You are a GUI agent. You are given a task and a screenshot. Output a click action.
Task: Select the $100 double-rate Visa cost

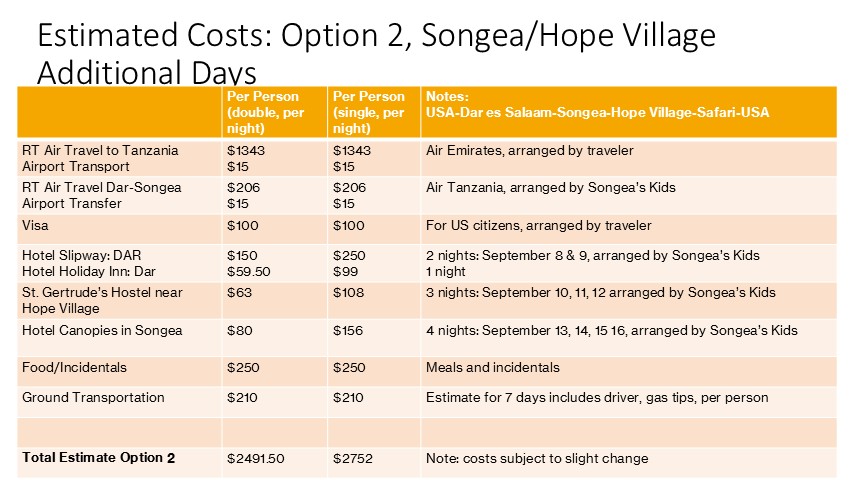point(243,226)
